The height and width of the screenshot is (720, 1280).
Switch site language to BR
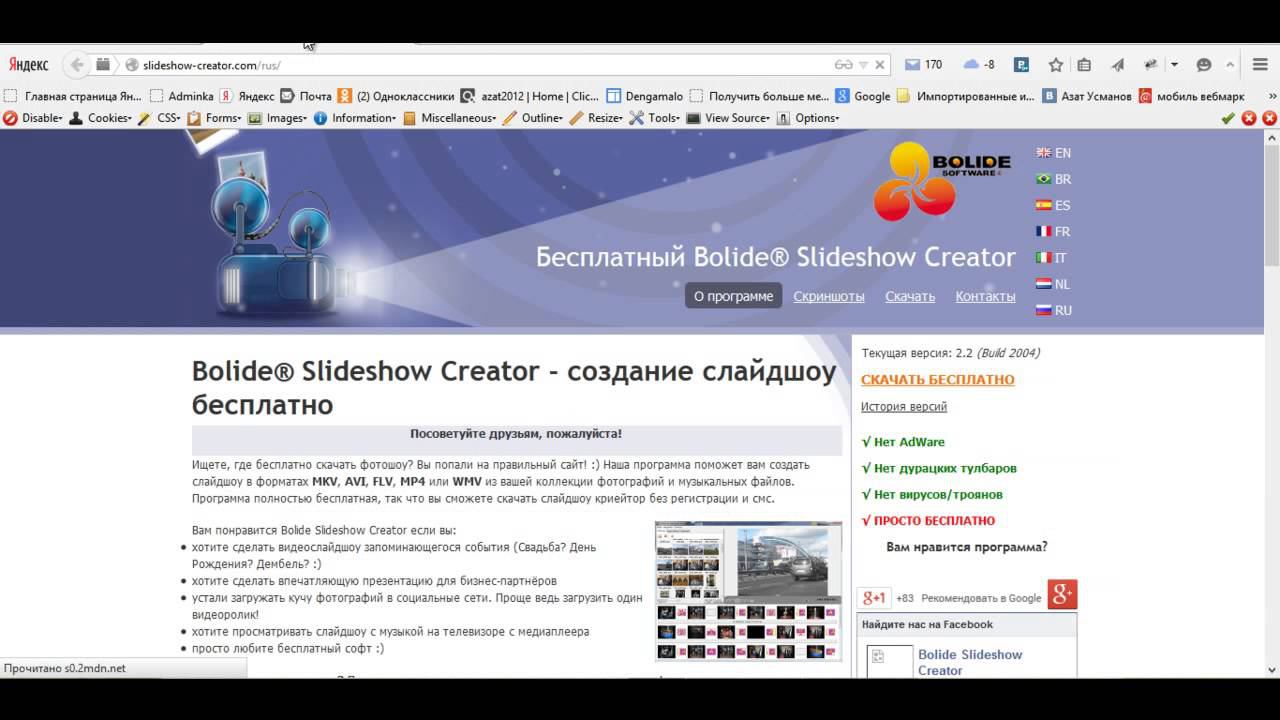click(1053, 179)
